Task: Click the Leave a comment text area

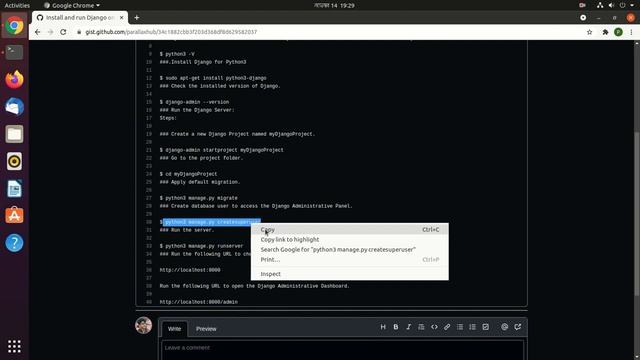Action: point(342,350)
